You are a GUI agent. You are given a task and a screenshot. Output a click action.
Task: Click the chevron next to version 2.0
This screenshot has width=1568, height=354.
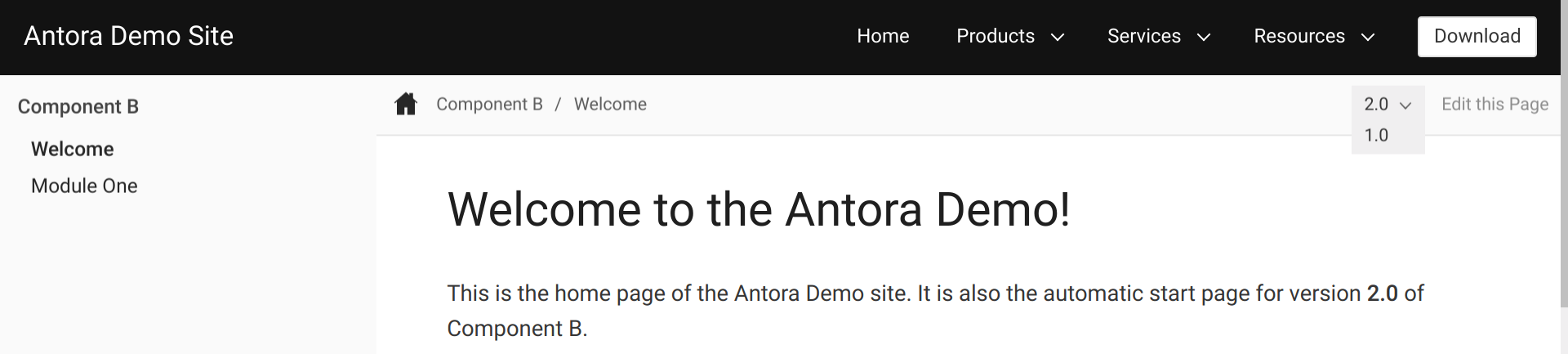pos(1405,105)
